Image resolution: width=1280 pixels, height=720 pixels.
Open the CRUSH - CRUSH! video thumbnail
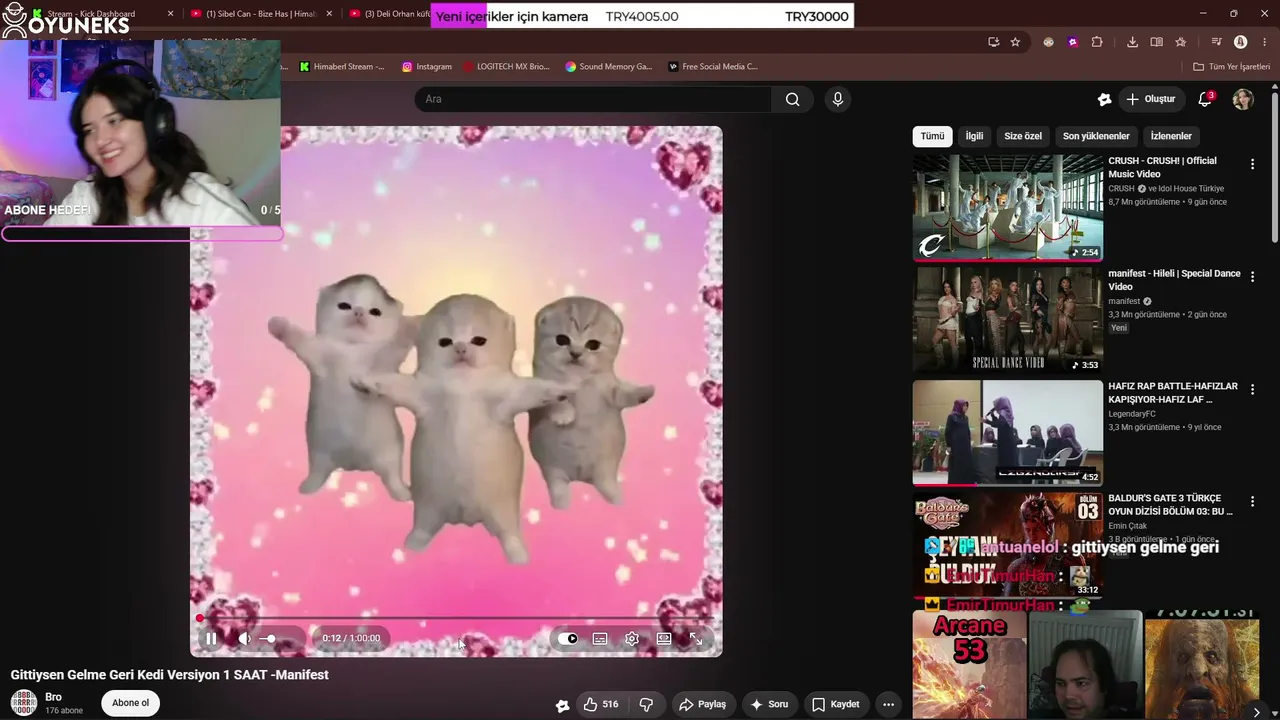pyautogui.click(x=1008, y=207)
